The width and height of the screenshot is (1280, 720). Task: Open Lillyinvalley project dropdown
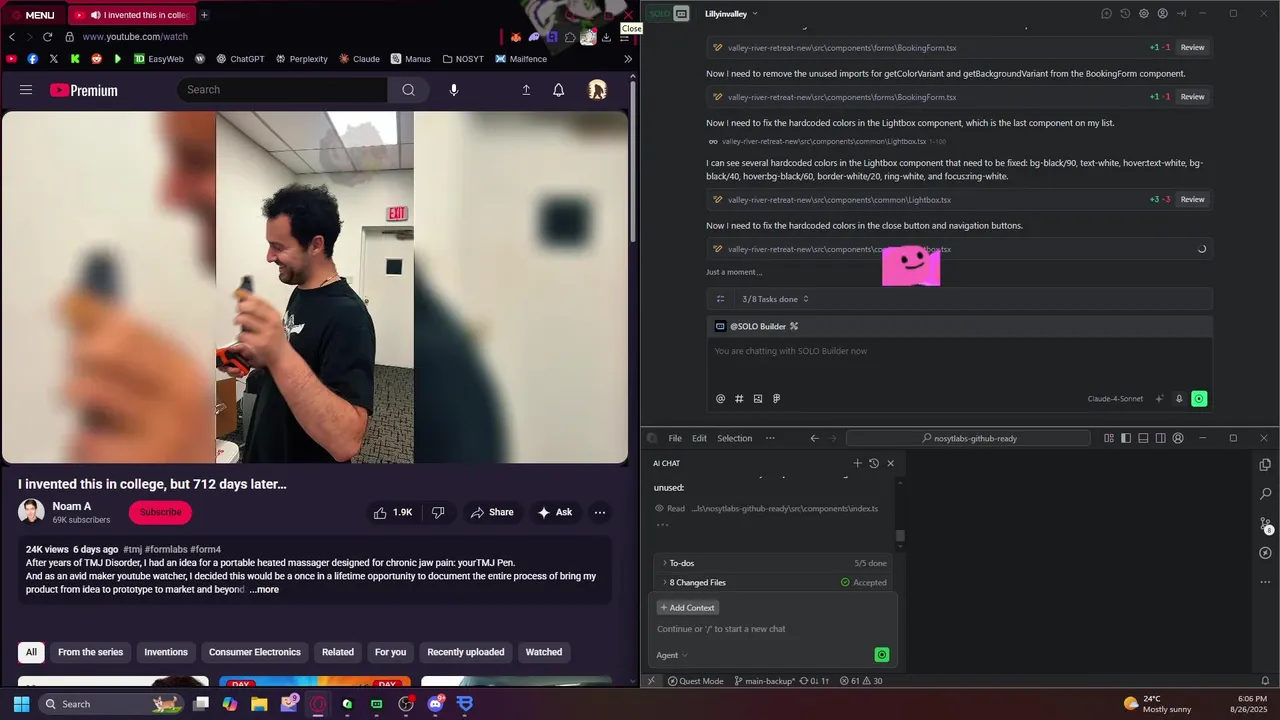[x=731, y=14]
